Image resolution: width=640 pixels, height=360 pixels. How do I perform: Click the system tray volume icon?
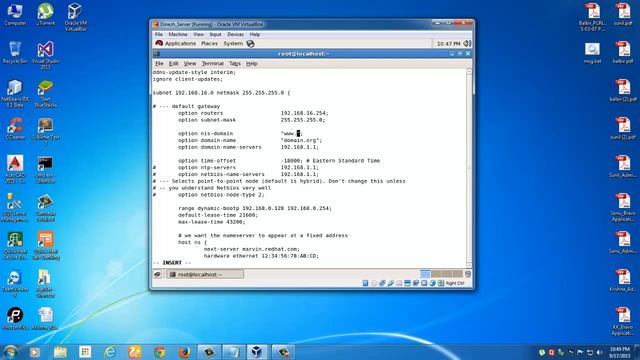click(600, 352)
